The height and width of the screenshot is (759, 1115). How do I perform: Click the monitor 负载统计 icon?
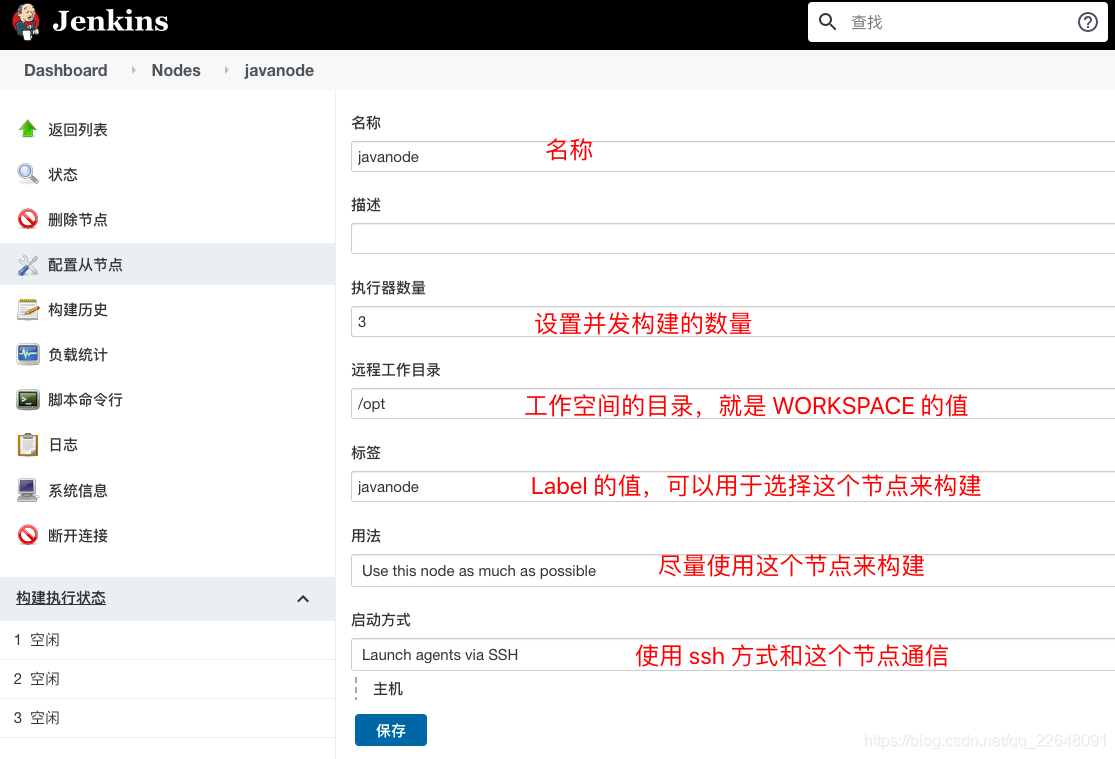28,354
